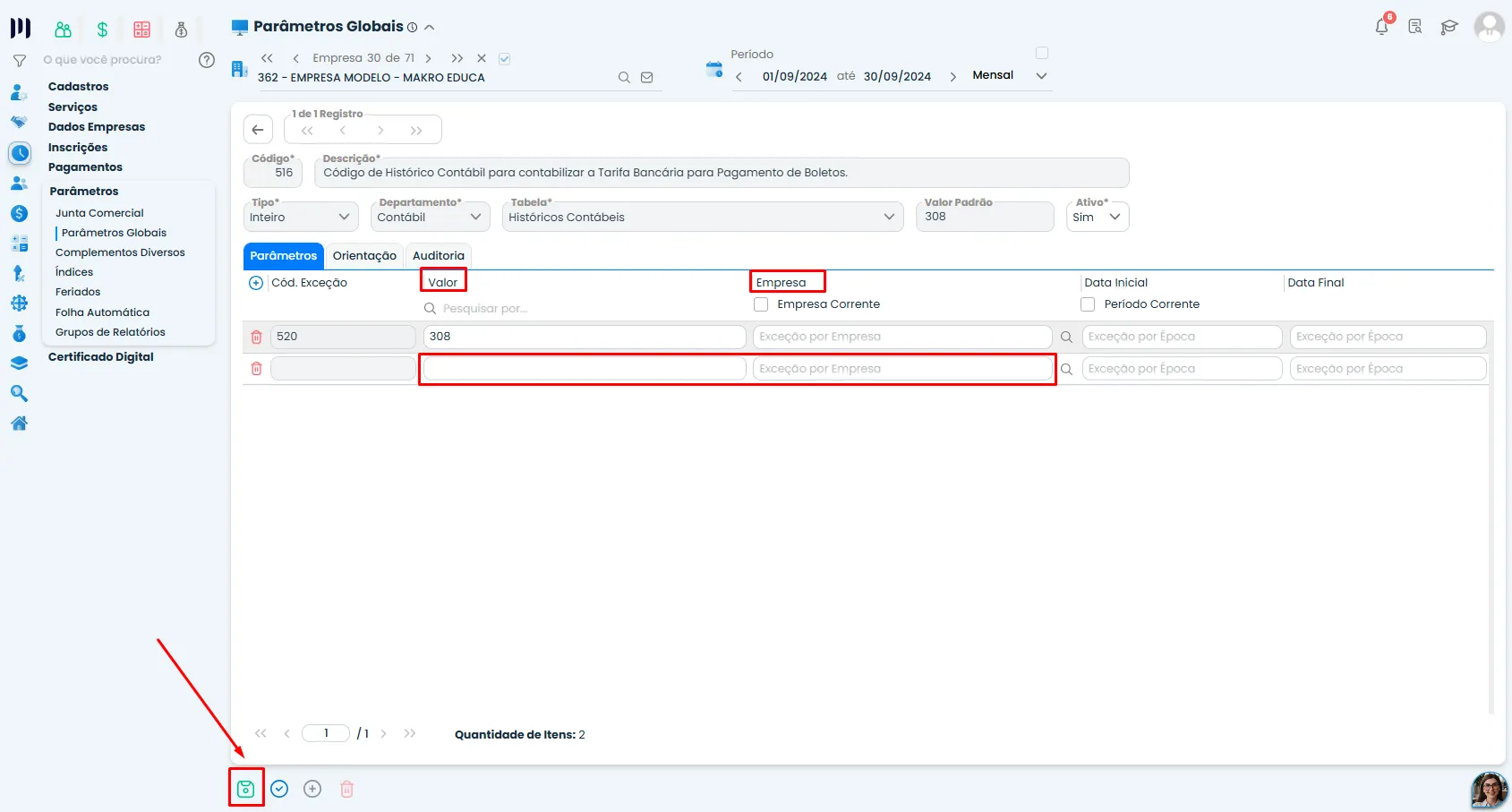Select the Parâmetros tab
This screenshot has height=812, width=1512.
point(284,256)
